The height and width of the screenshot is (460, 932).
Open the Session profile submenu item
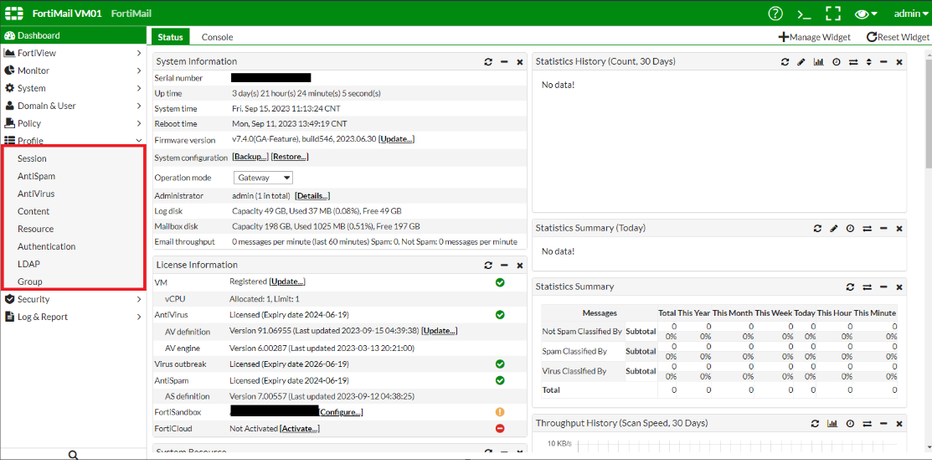(x=32, y=159)
